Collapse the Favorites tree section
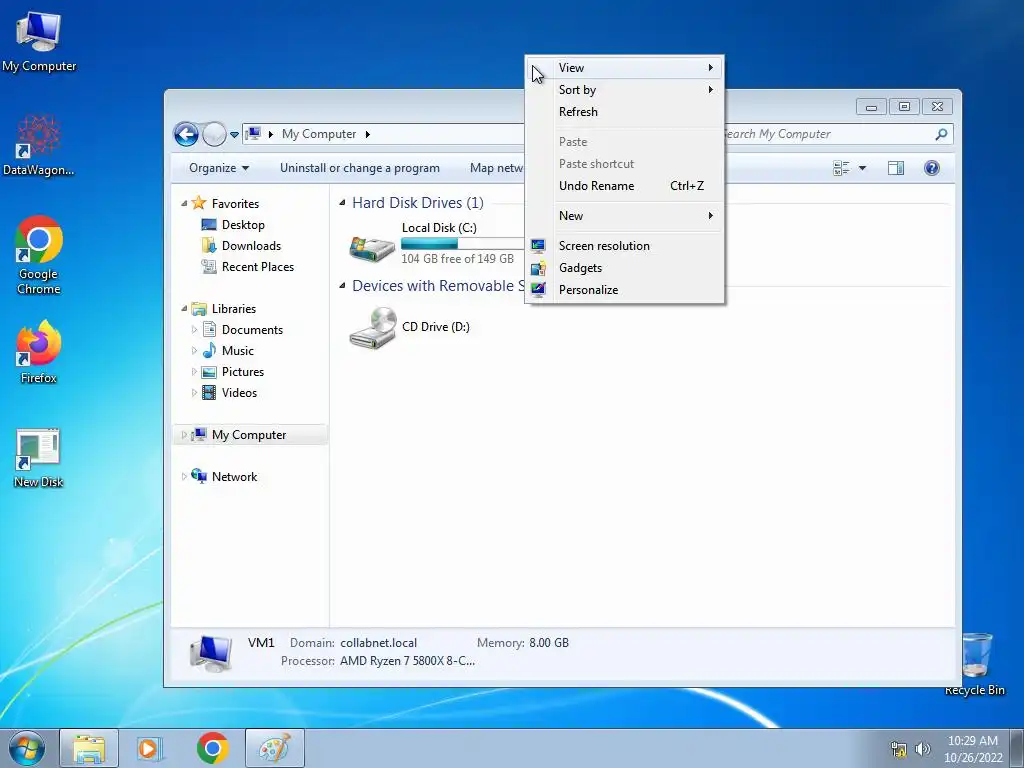 pyautogui.click(x=184, y=204)
